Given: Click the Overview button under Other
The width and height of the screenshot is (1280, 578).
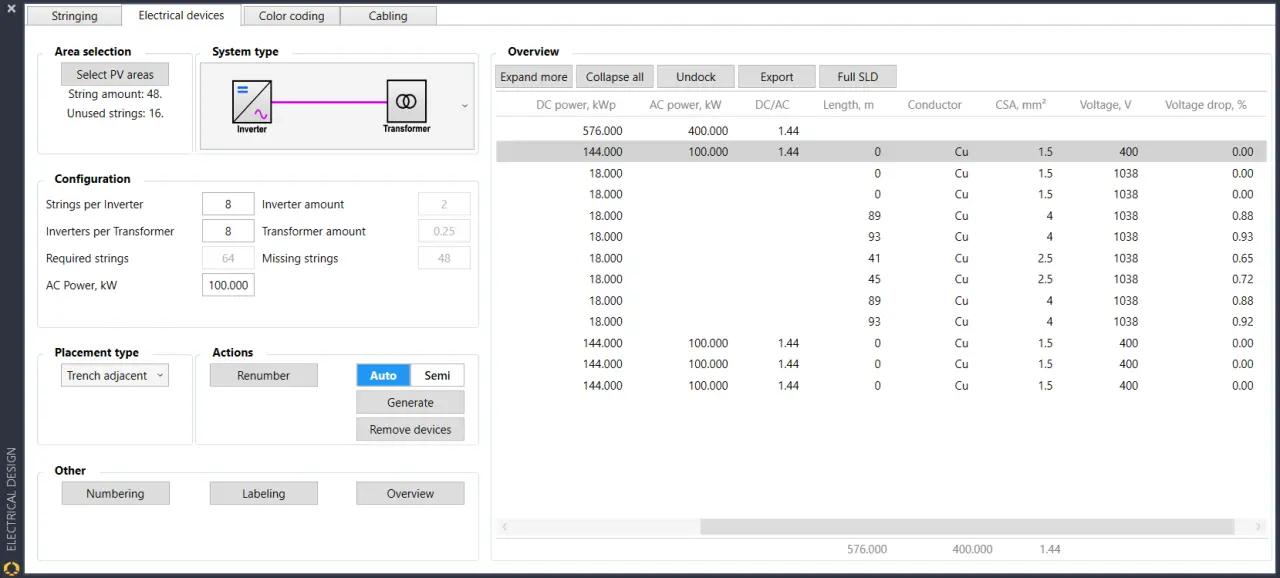Looking at the screenshot, I should coord(410,493).
